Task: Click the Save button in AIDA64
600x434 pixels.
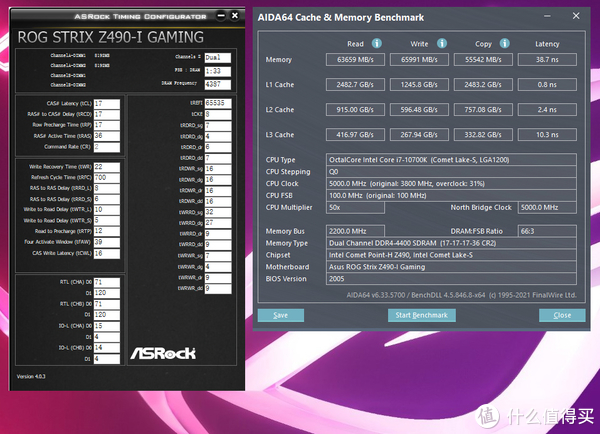Action: pyautogui.click(x=281, y=315)
